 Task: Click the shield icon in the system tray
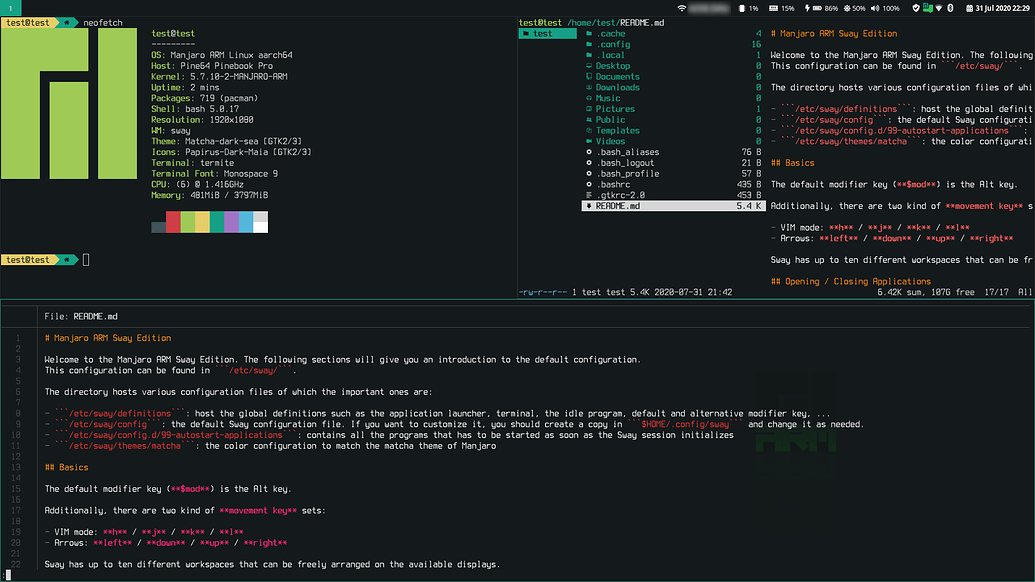[x=916, y=7]
